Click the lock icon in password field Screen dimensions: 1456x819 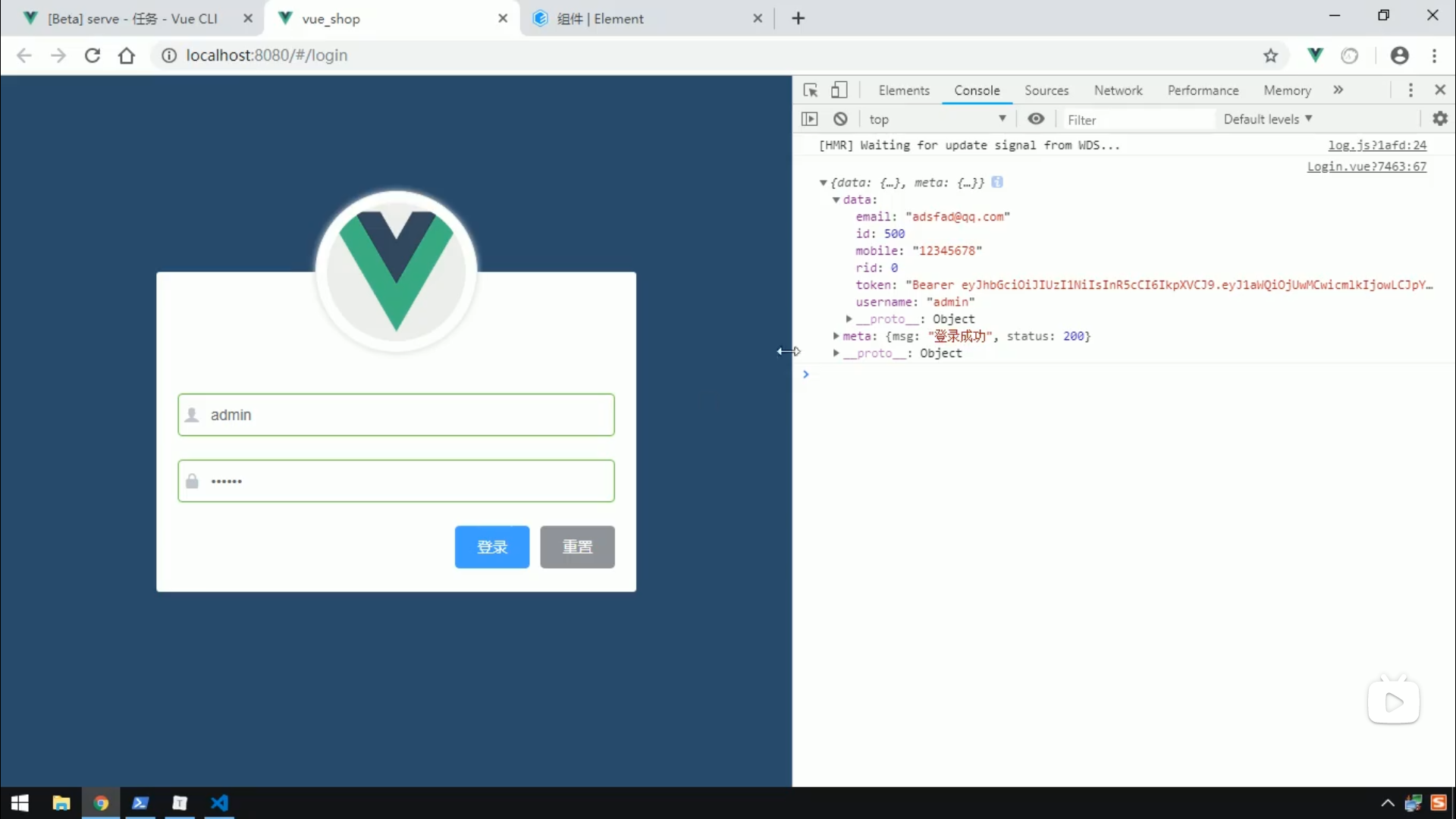193,482
